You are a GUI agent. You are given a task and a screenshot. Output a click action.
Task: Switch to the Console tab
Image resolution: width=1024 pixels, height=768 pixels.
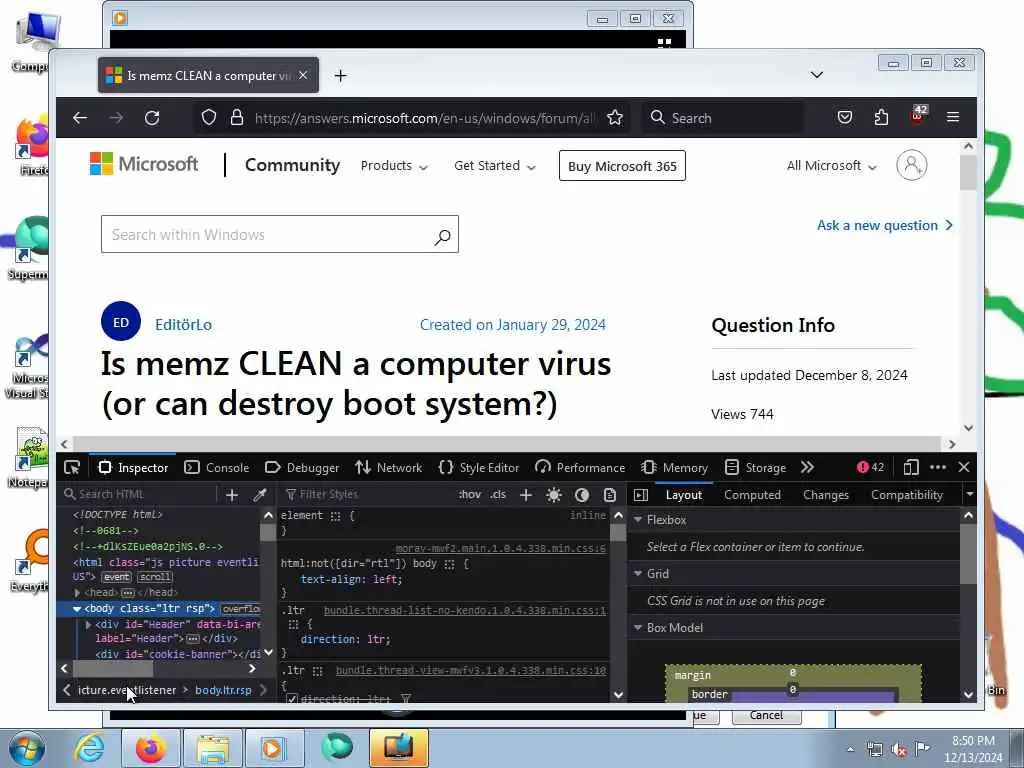[217, 468]
